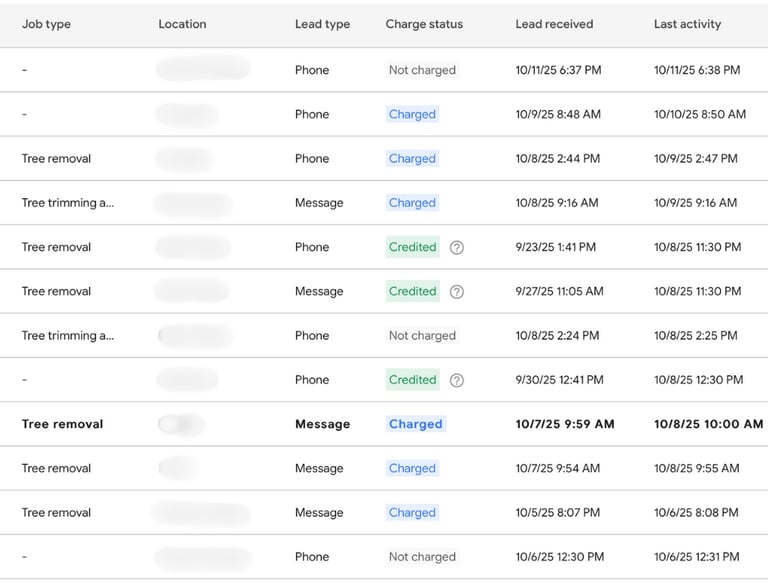Viewport: 768px width, 583px height.
Task: Click help icon beside Credited 9/27/25 lead
Action: [457, 292]
